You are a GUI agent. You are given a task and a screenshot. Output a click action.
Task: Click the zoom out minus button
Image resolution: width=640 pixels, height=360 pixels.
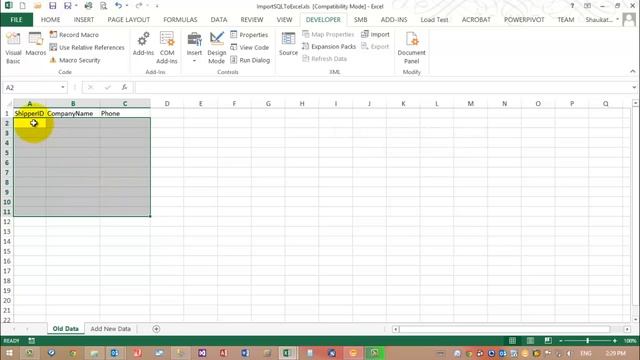(x=561, y=340)
